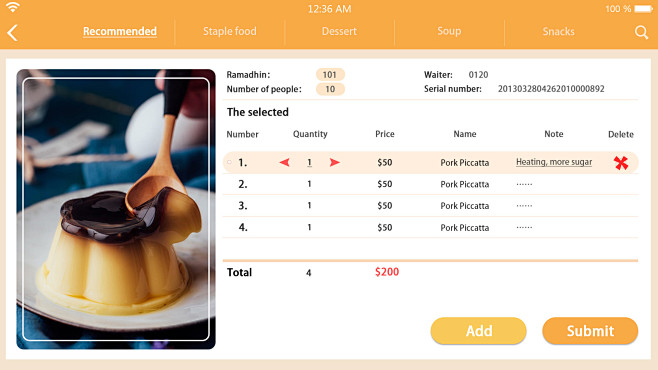Tap the Wi-Fi status icon

13,7
